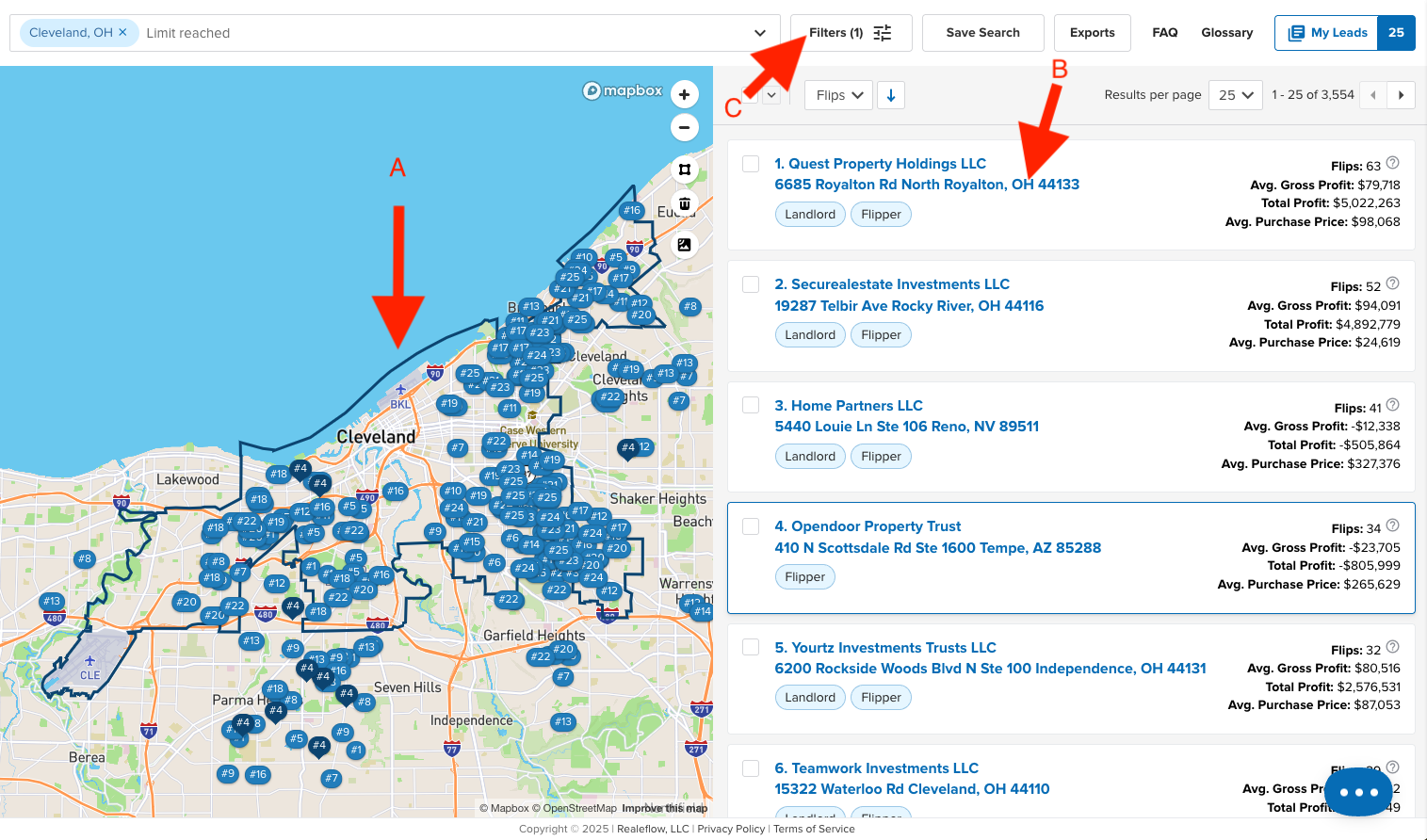1427x840 pixels.
Task: Click Flipper tag on Home Partners card
Action: tap(881, 457)
